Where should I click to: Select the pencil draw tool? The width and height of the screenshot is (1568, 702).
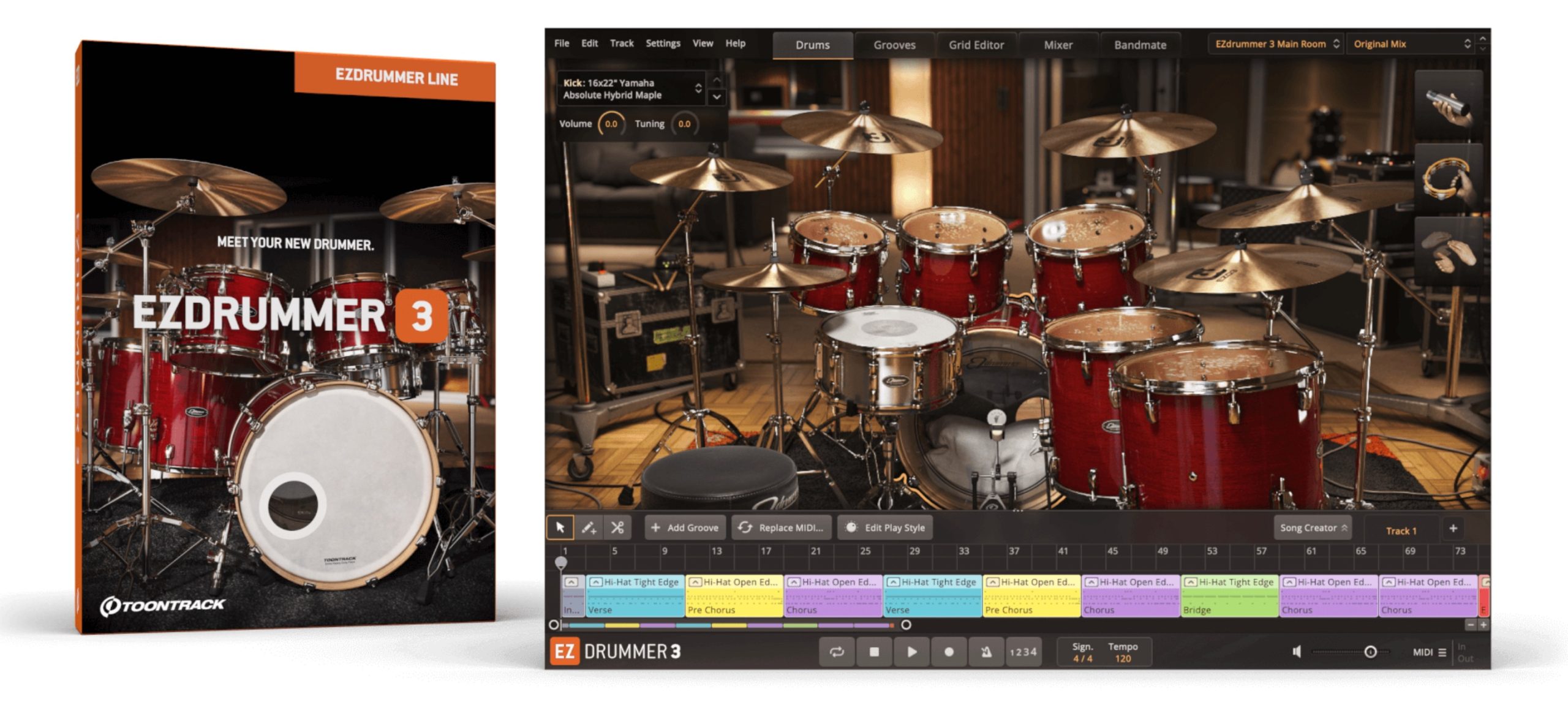pyautogui.click(x=589, y=527)
